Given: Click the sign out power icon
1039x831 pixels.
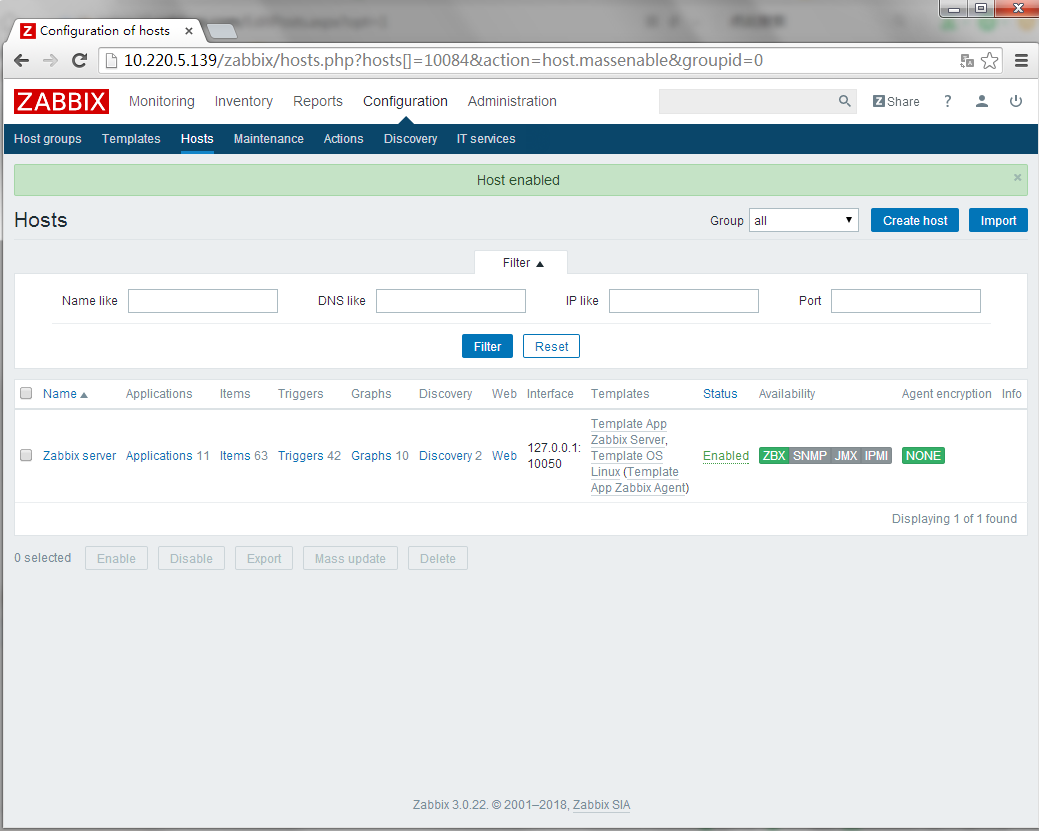Looking at the screenshot, I should [x=1015, y=101].
